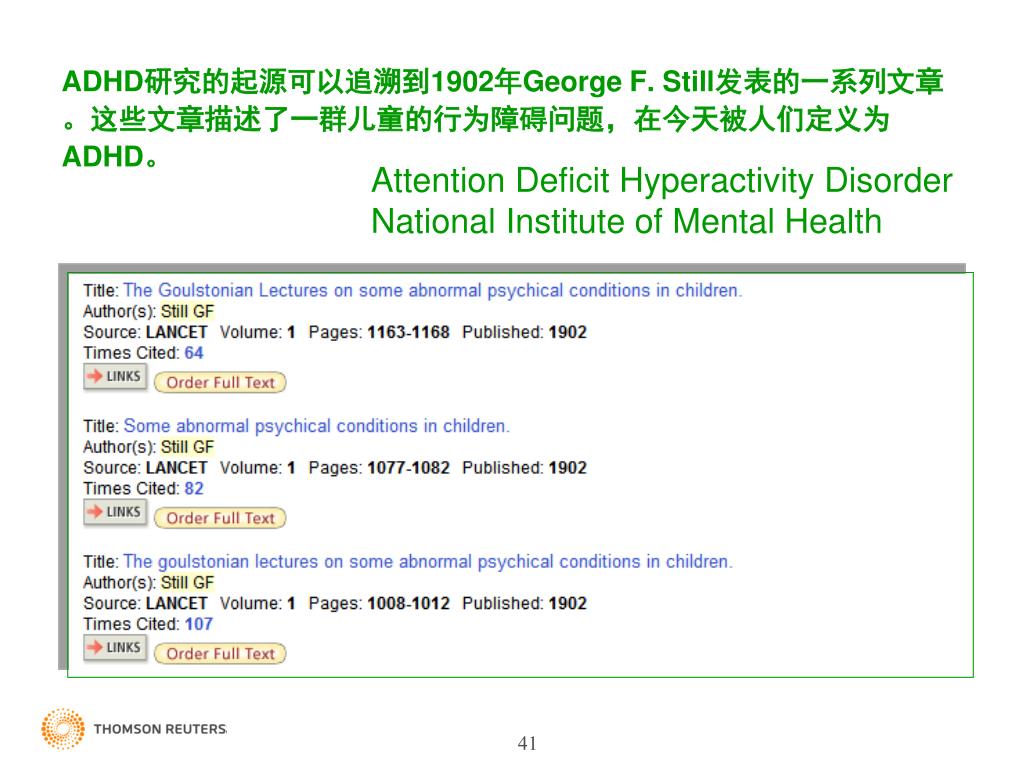Open the 'Some abnormal psychical conditions in children' title

pos(317,426)
